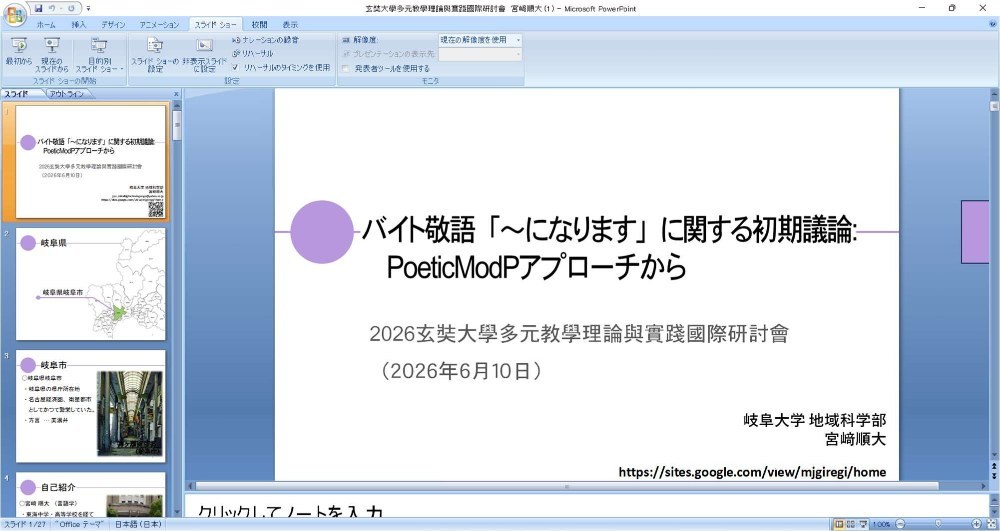Open the resolution dropdown (現在の解像度を使用)
The image size is (1000, 531).
480,40
